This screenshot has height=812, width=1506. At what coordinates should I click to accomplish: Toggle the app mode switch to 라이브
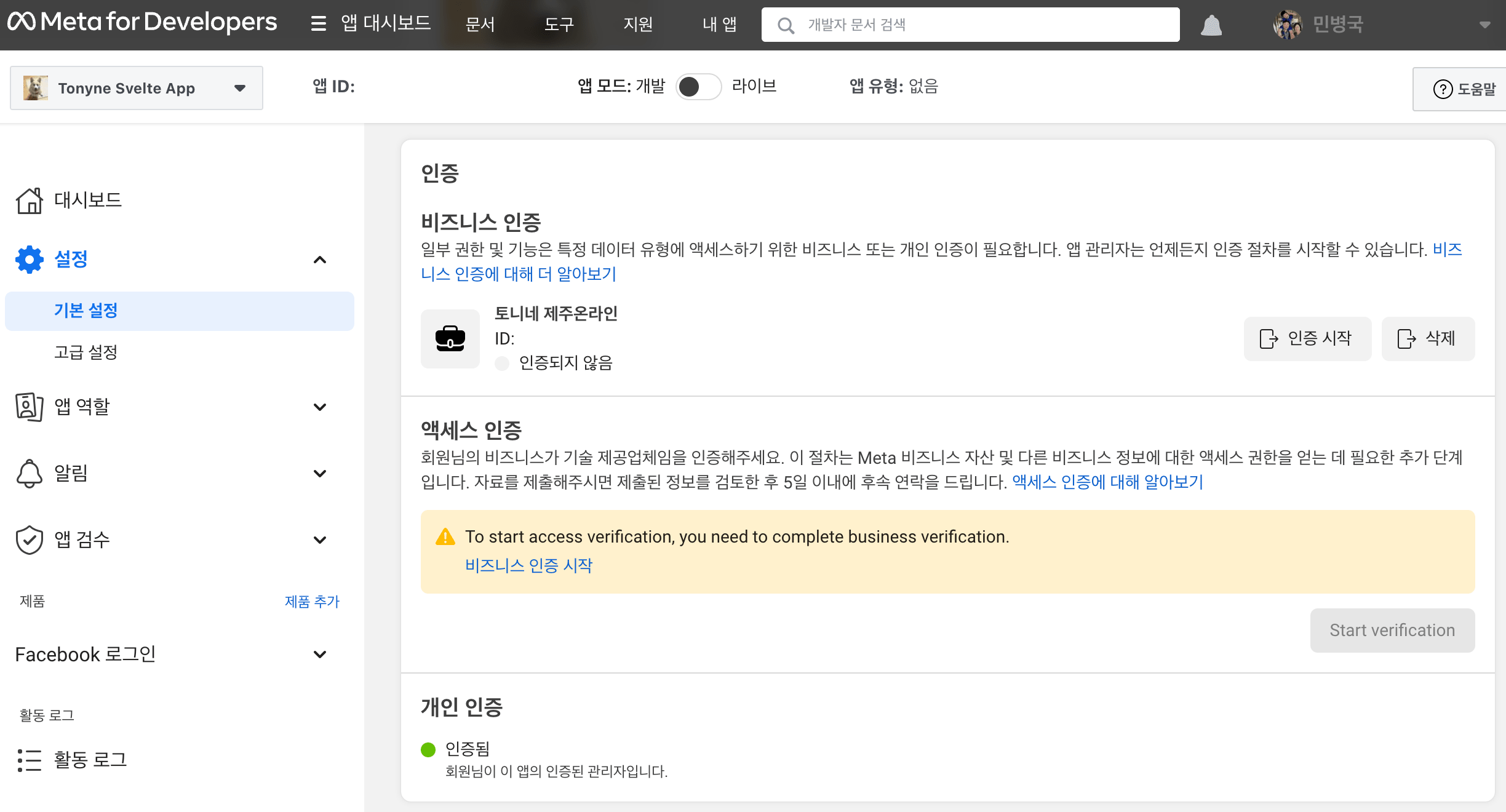click(x=698, y=87)
